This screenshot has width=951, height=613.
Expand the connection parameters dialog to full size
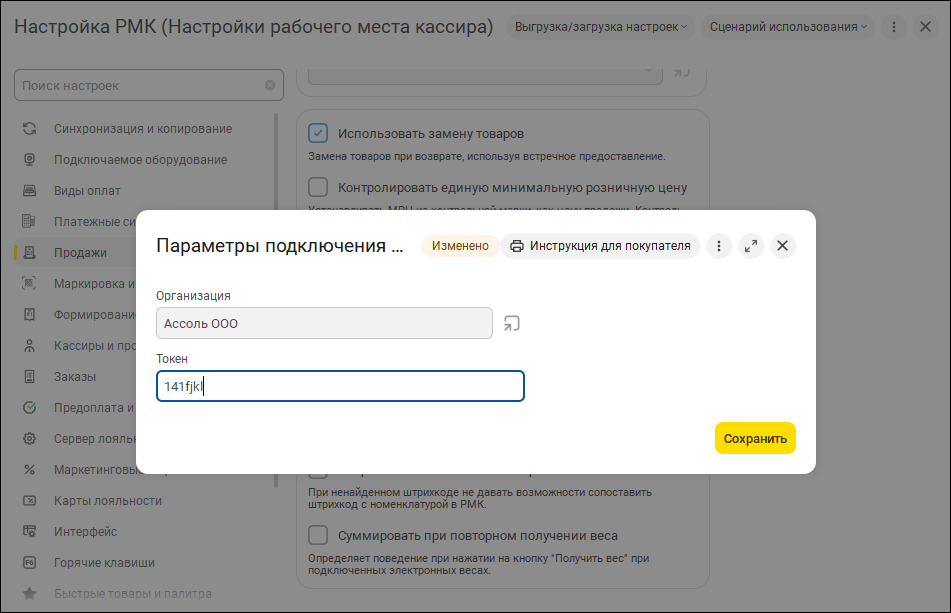751,246
